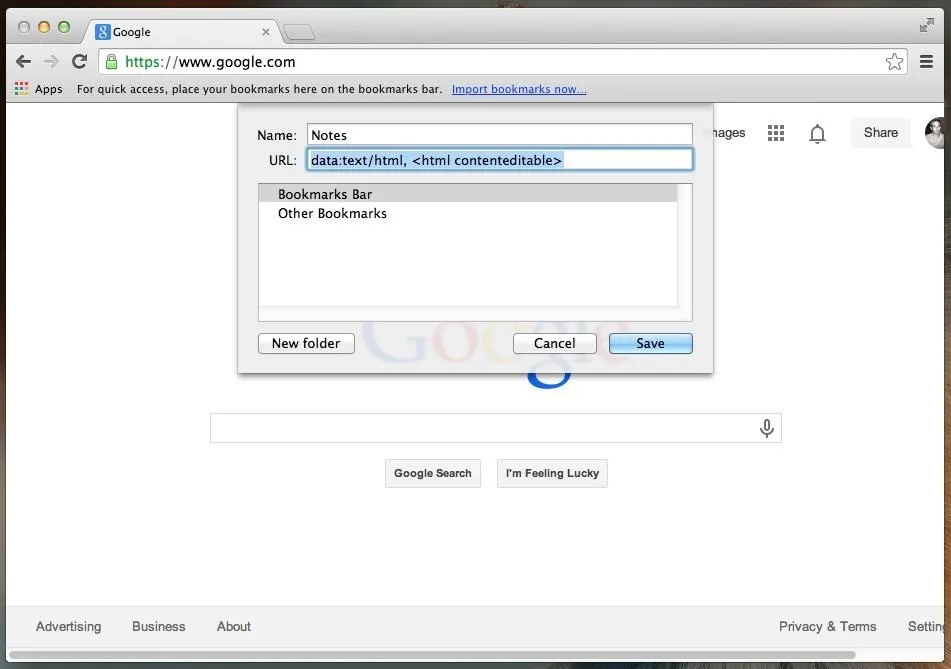The width and height of the screenshot is (951, 669).
Task: Bookmark this page with the star icon
Action: 894,61
